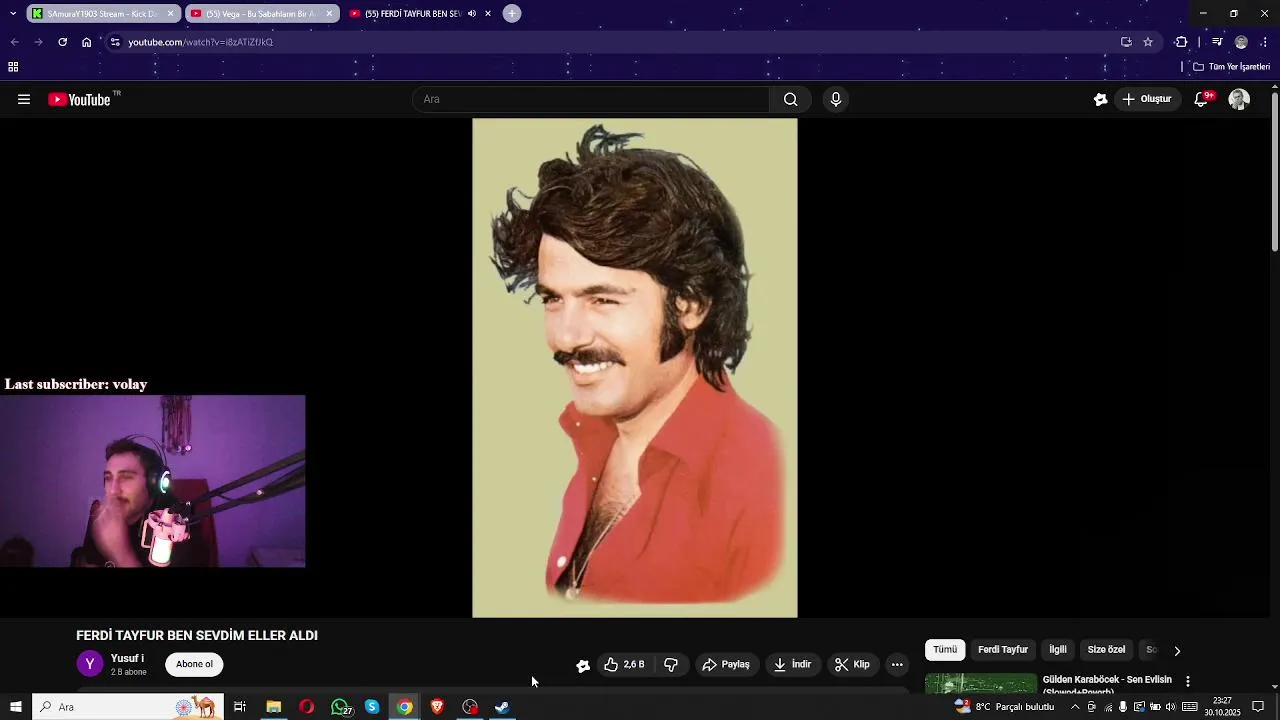This screenshot has height=720, width=1280.
Task: Click the sparkle Ask icon beside like
Action: coord(583,665)
